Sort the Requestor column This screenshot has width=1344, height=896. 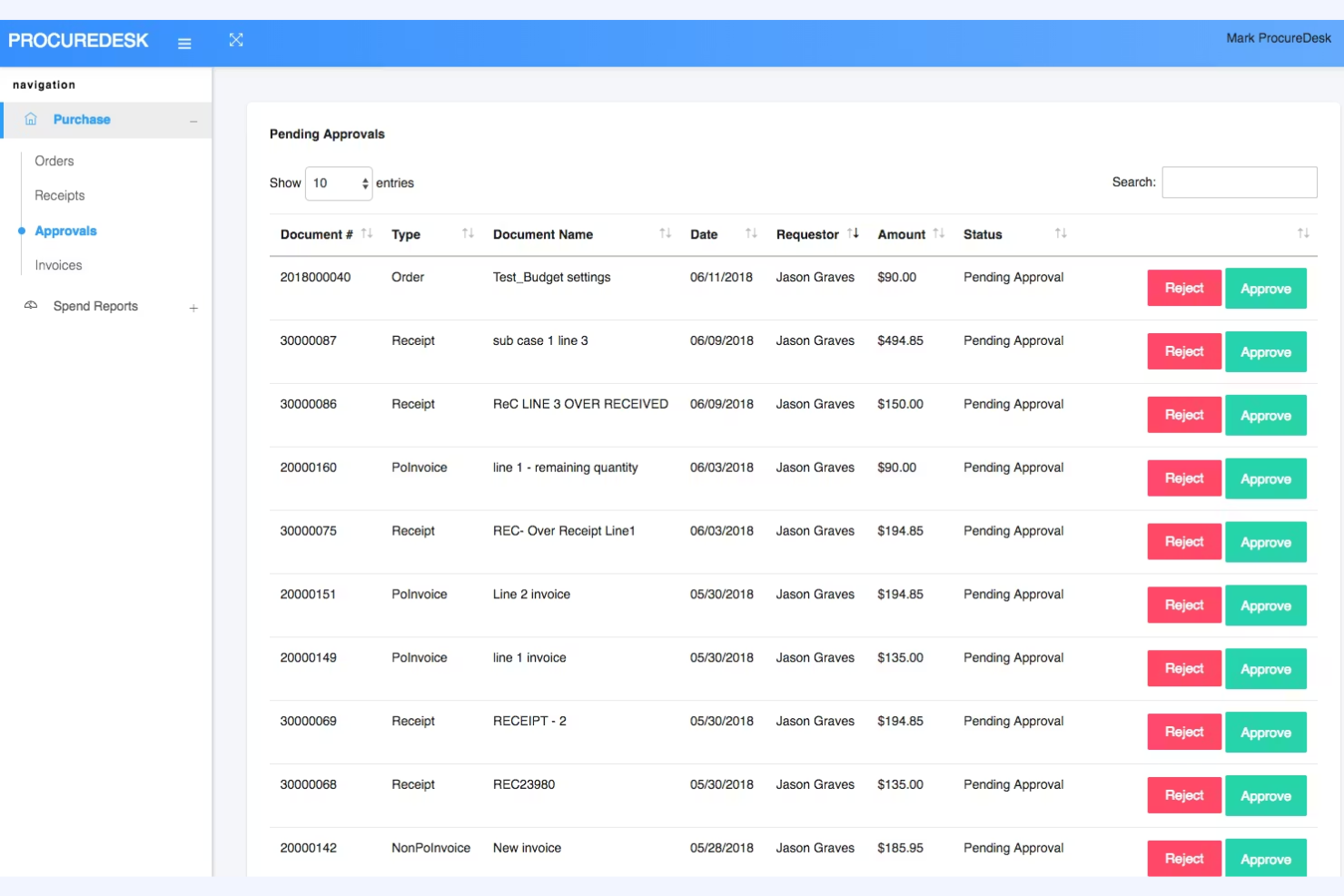tap(854, 233)
